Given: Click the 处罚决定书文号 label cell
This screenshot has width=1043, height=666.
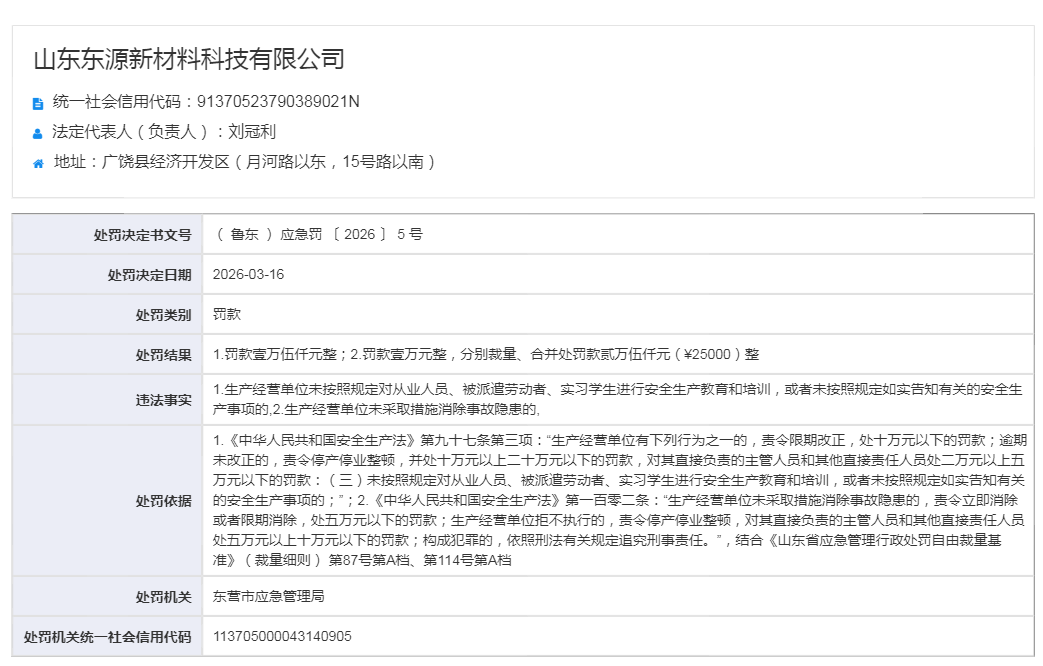Looking at the screenshot, I should coord(107,234).
